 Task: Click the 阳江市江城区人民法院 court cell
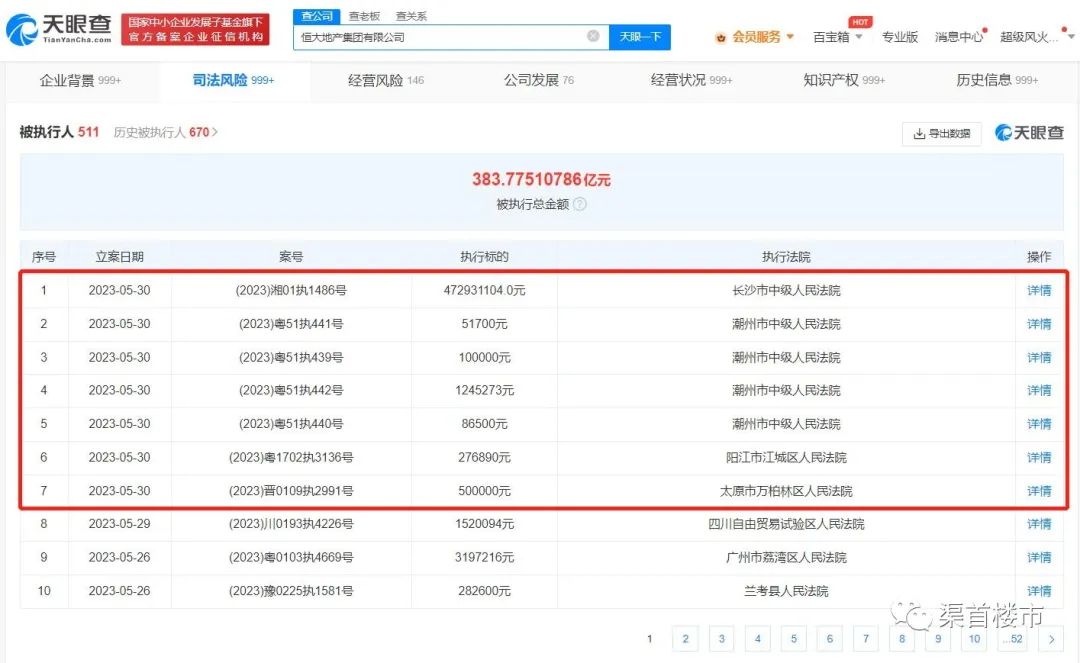coord(786,458)
